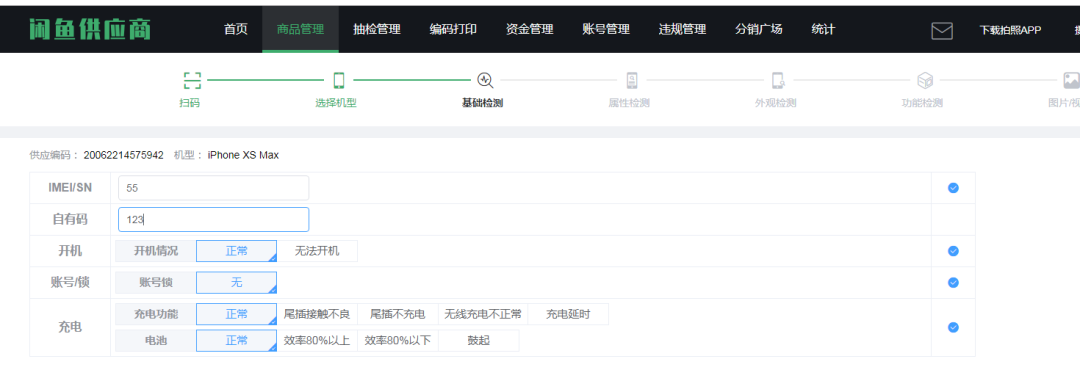Select 正常 for 充电功能
The height and width of the screenshot is (375, 1080).
pyautogui.click(x=236, y=314)
